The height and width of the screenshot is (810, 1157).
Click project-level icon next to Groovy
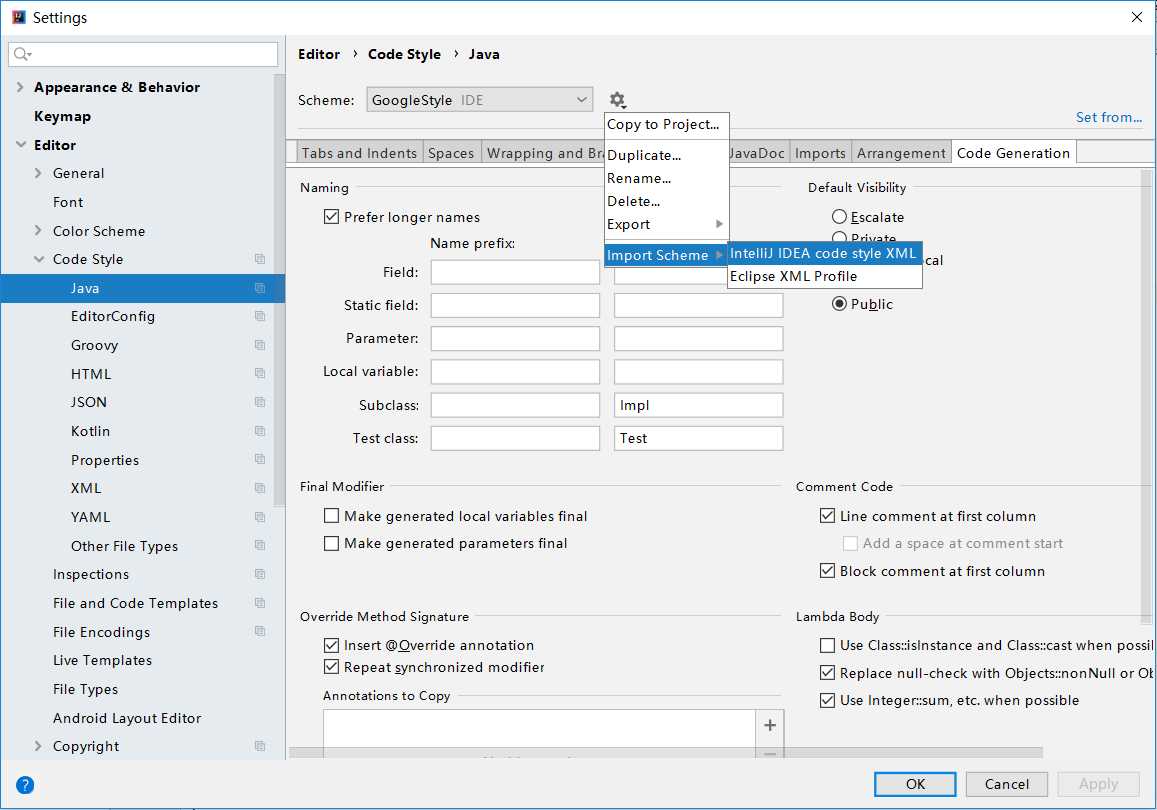click(260, 345)
